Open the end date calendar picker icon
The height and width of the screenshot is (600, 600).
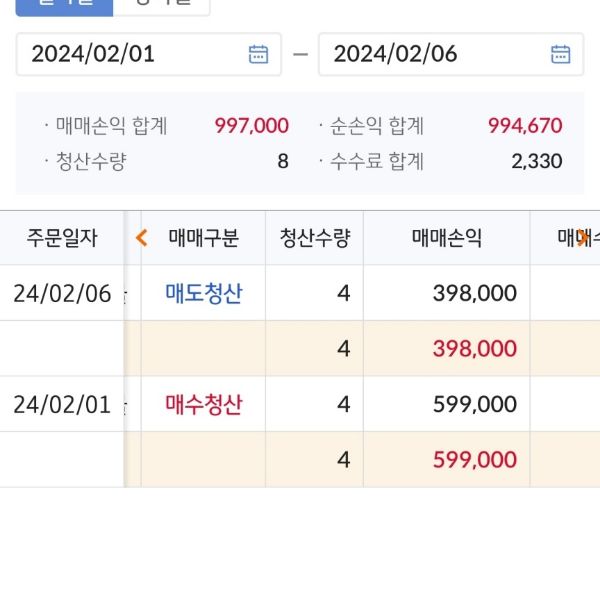tap(561, 54)
